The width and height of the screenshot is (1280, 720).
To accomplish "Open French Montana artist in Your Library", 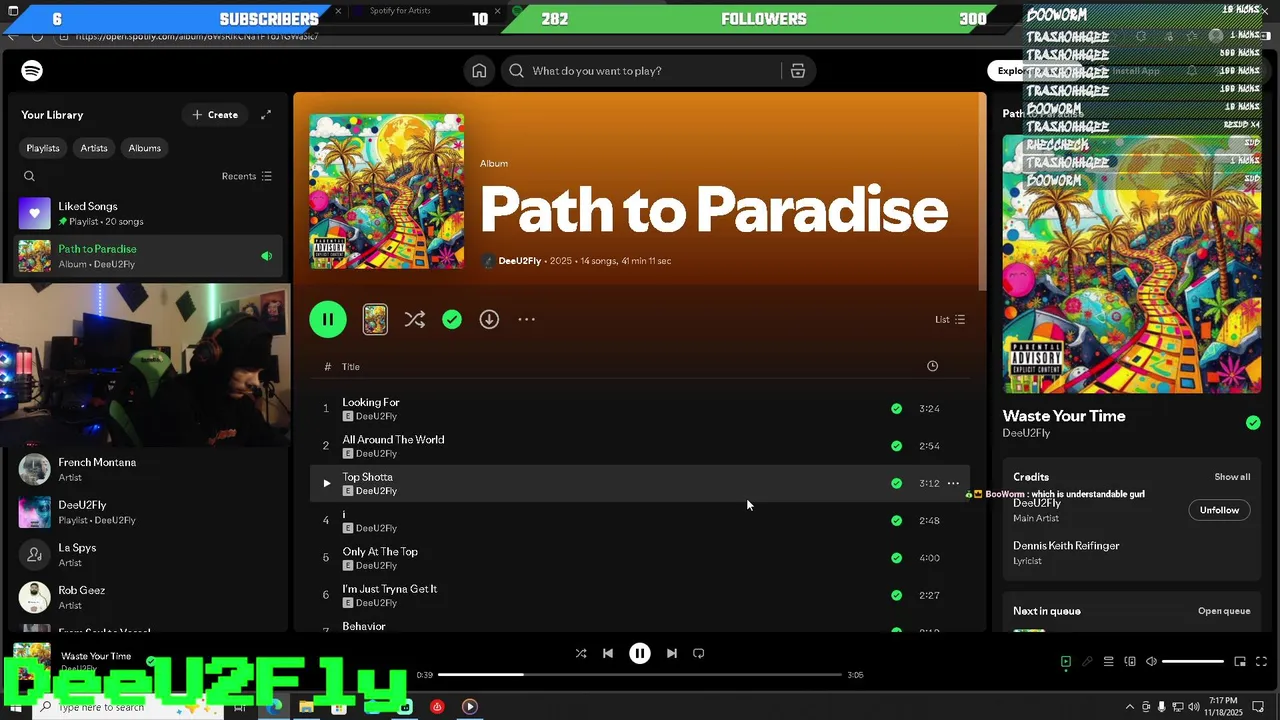I will click(150, 469).
